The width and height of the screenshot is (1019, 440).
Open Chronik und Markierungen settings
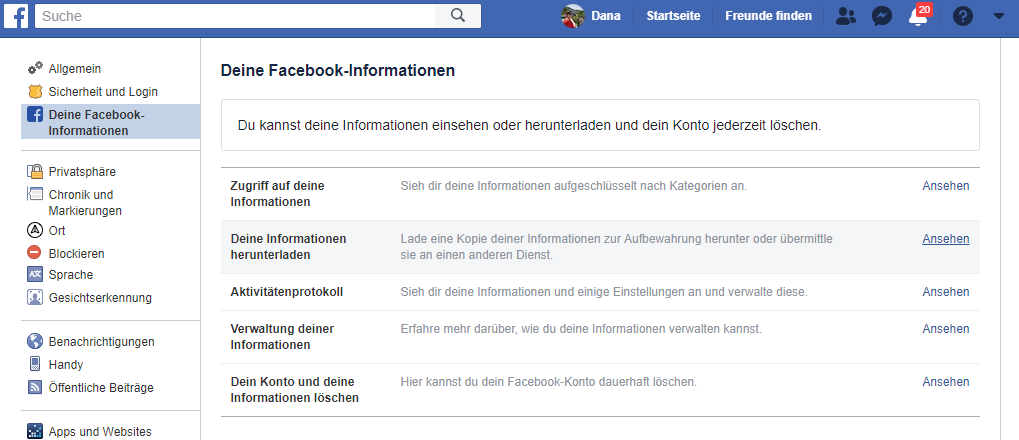[85, 202]
